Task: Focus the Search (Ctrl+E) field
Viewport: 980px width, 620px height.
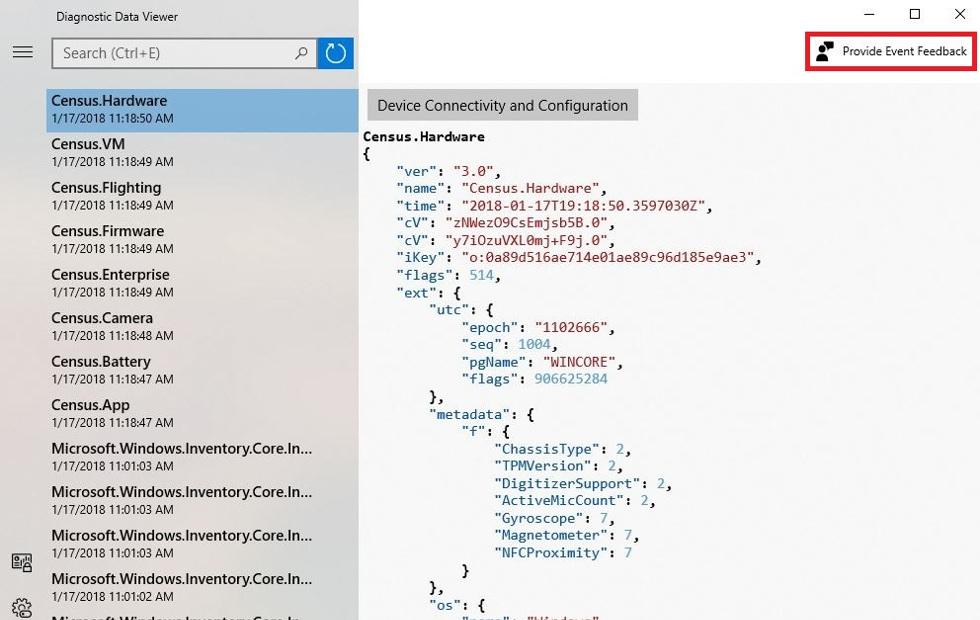Action: (184, 53)
